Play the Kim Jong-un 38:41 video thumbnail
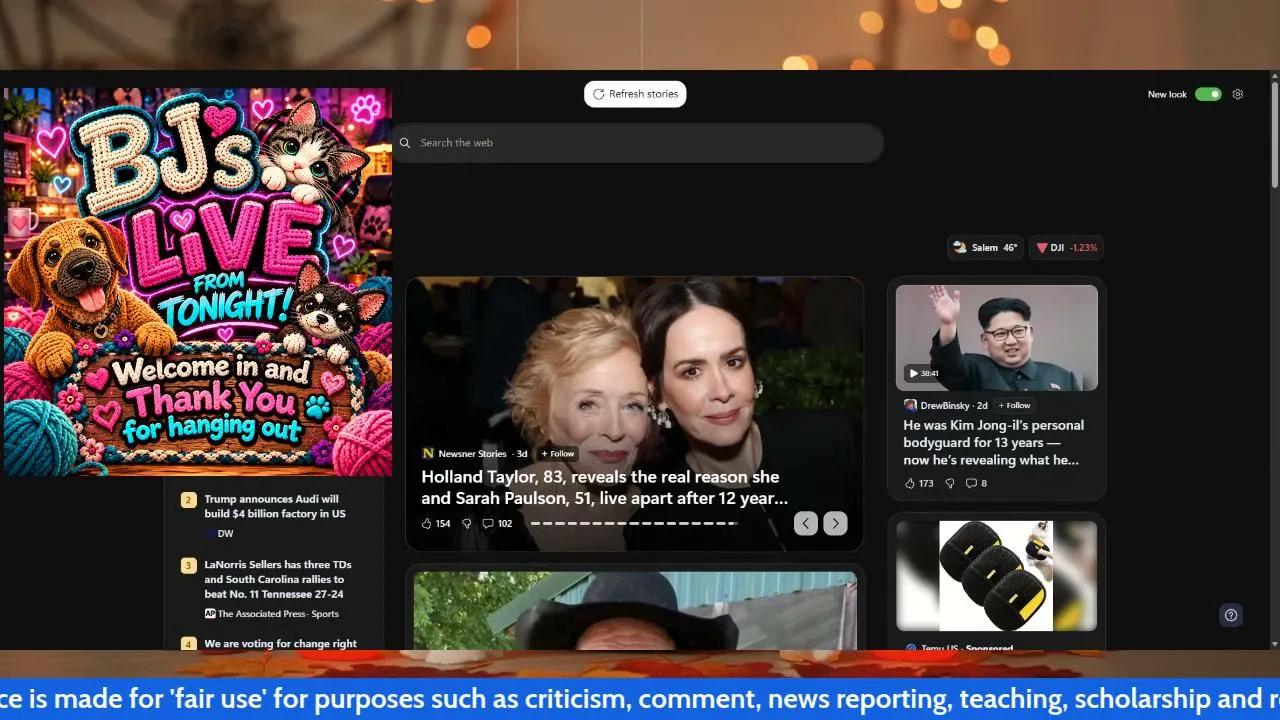 (997, 337)
